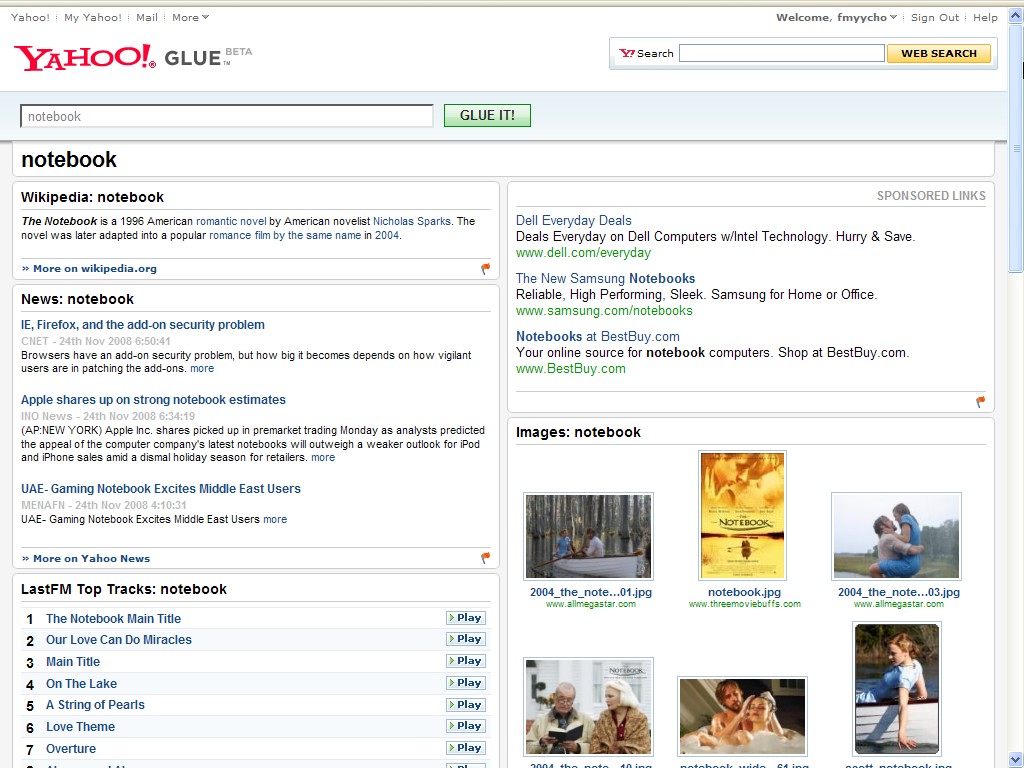
Task: Flag the News notebook module
Action: (x=485, y=558)
